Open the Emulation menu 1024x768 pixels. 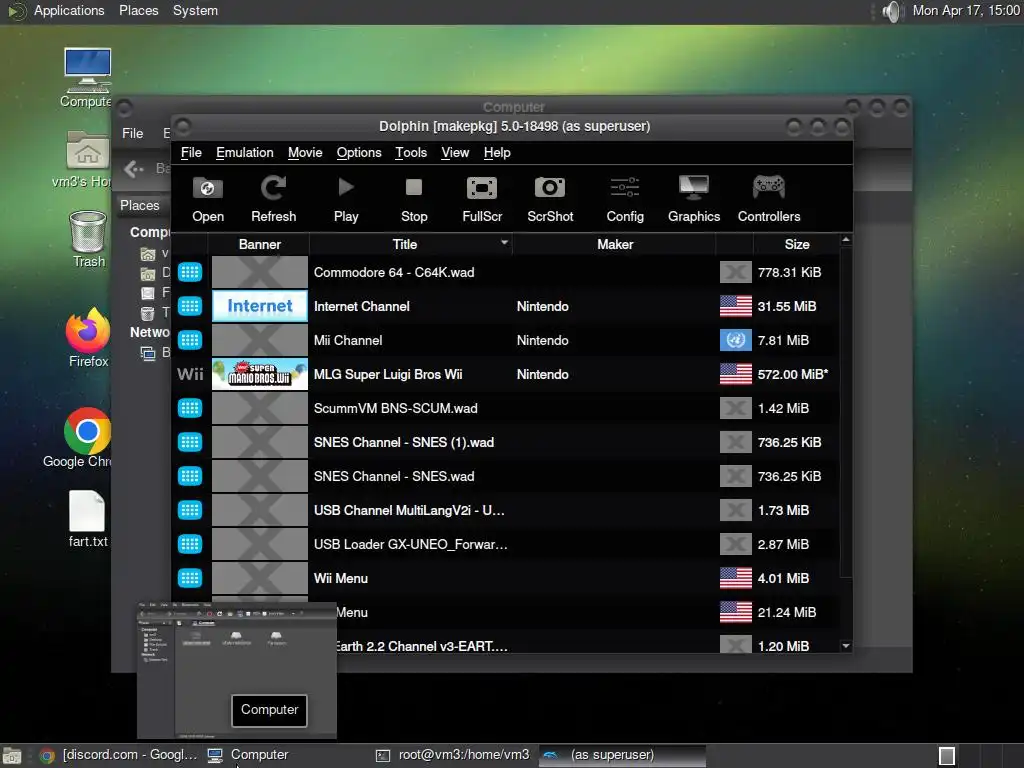tap(245, 152)
